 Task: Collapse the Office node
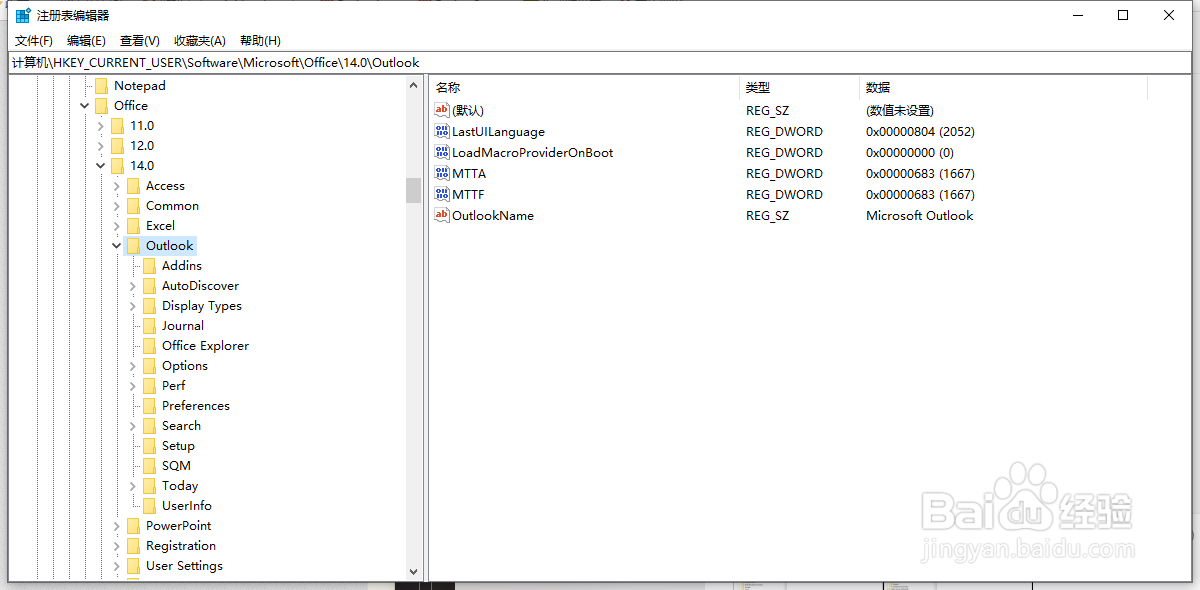pos(84,105)
